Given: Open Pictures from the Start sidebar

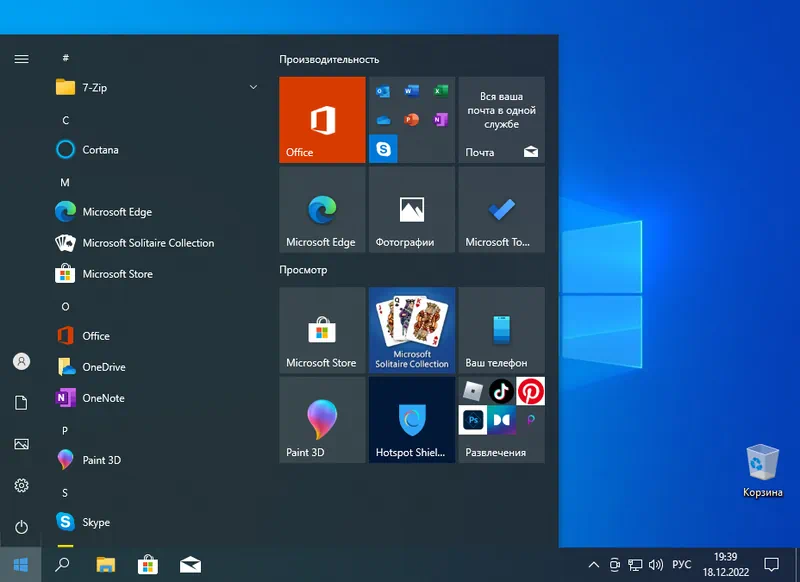Looking at the screenshot, I should click(x=21, y=444).
